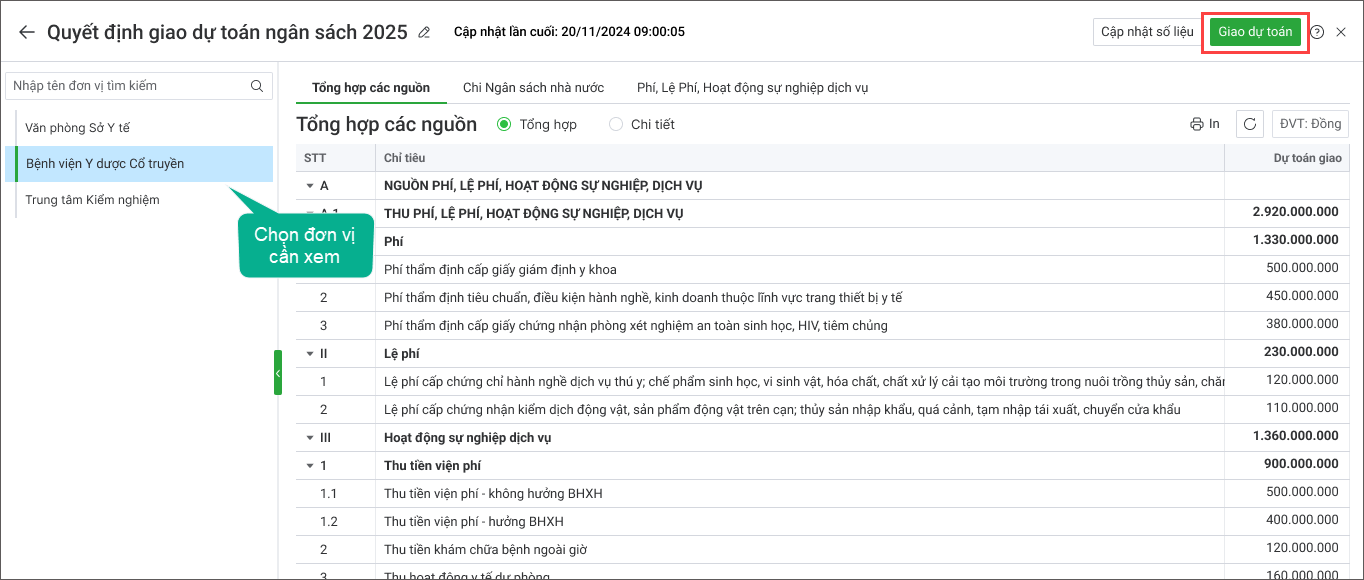Viewport: 1364px width, 580px height.
Task: Open Phí, Lệ Phí, Hoạt động sự nghiệp tab
Action: pos(752,87)
